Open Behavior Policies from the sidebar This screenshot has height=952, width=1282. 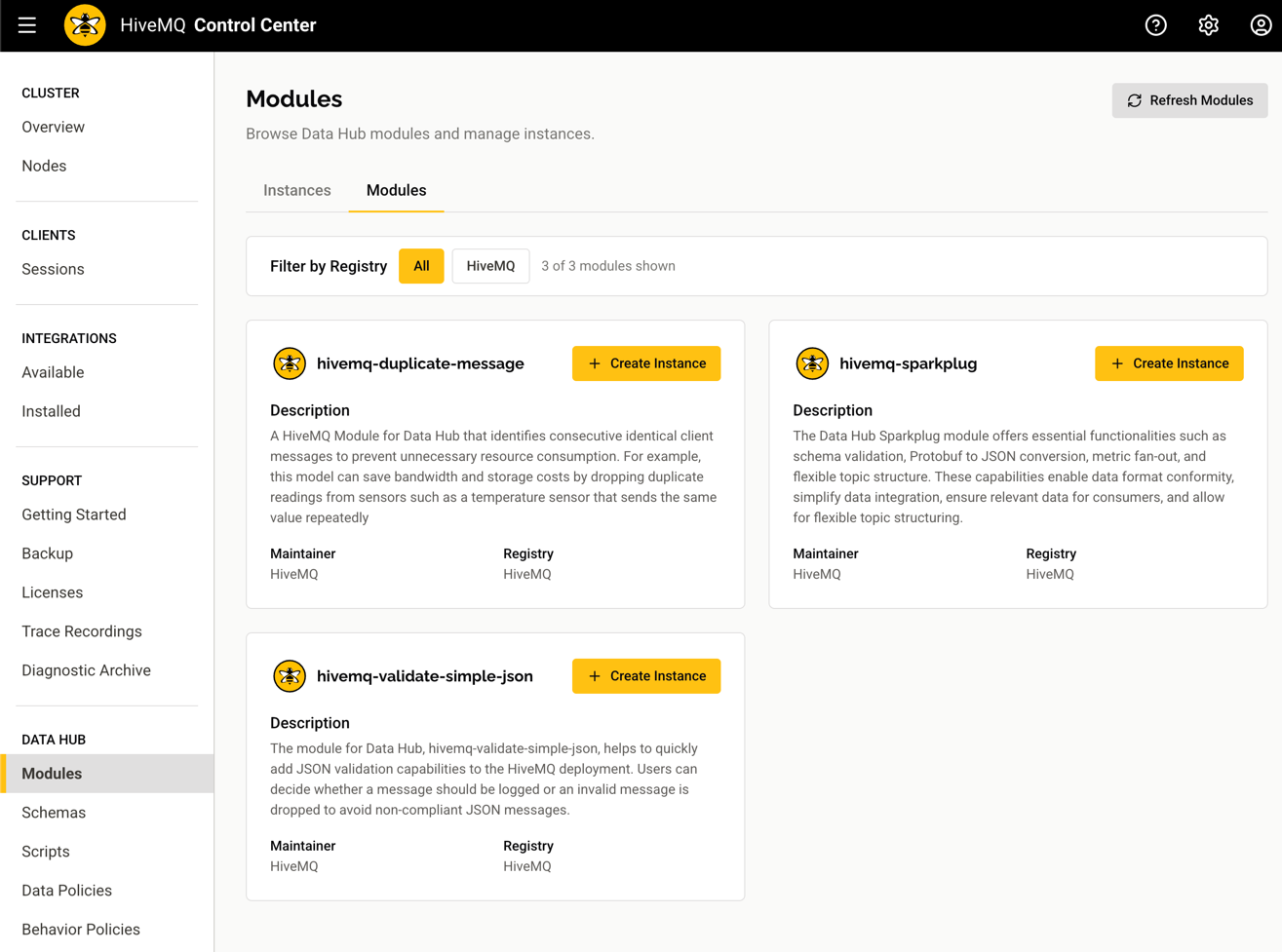coord(81,929)
